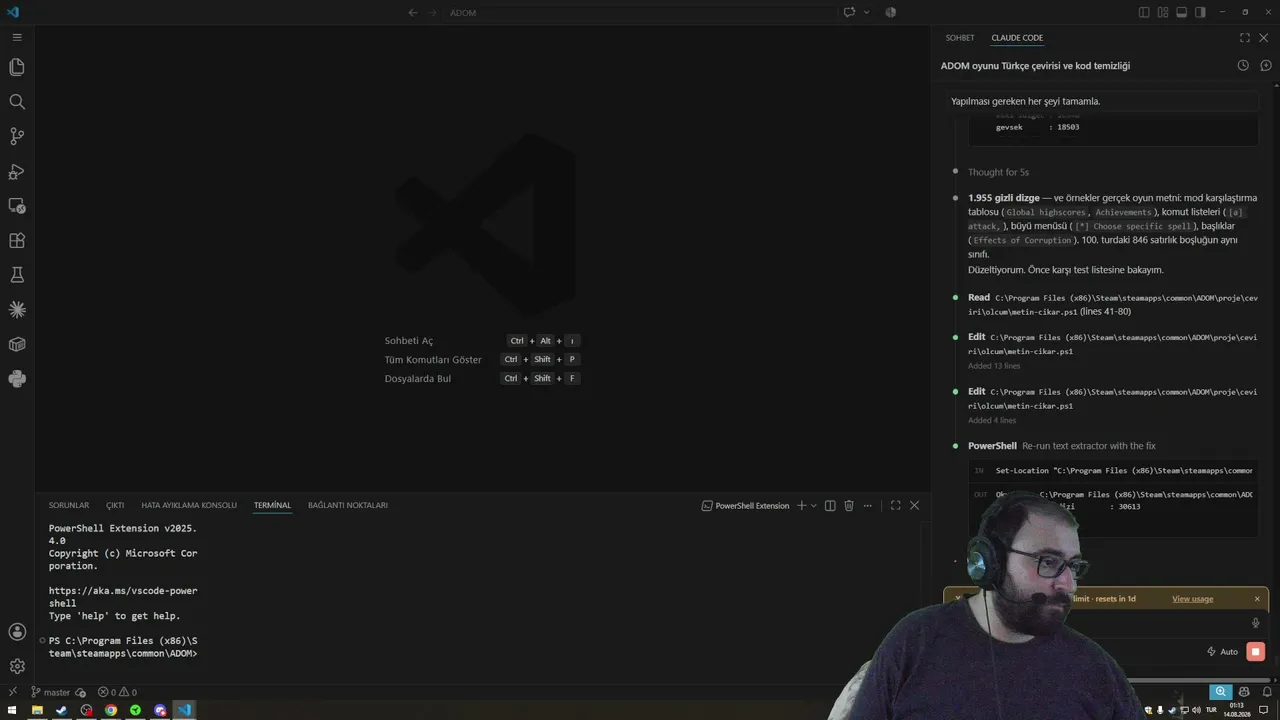
Task: Select the PowerShell Extension terminal label
Action: 746,506
